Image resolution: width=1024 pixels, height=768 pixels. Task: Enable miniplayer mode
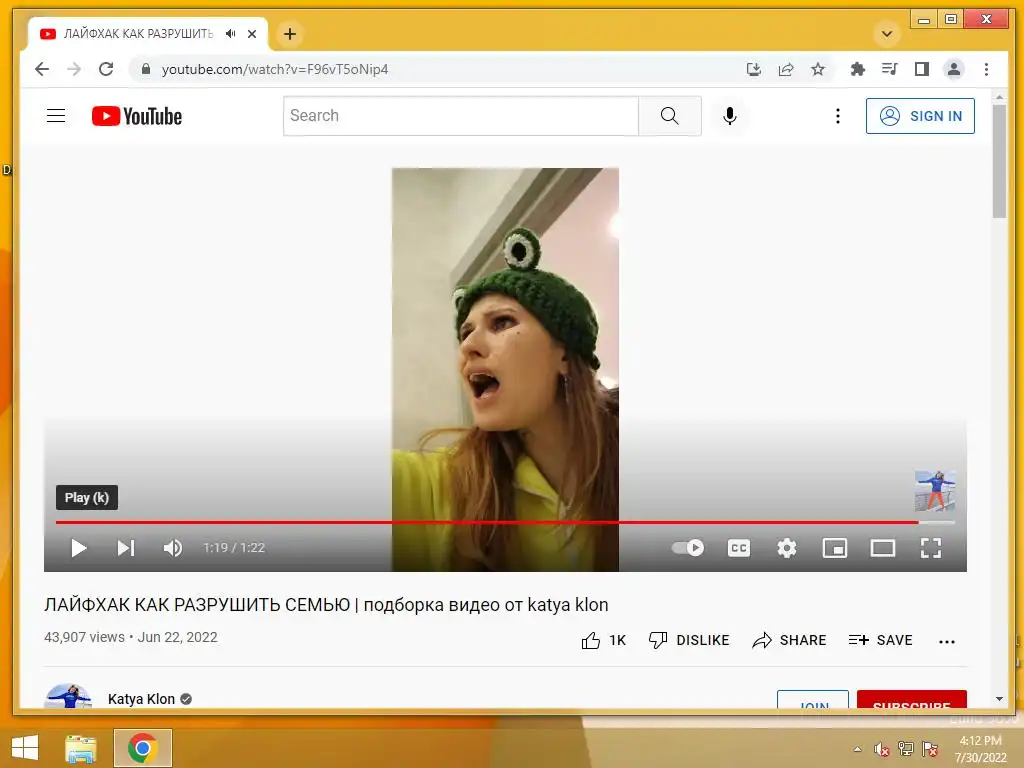pyautogui.click(x=835, y=548)
